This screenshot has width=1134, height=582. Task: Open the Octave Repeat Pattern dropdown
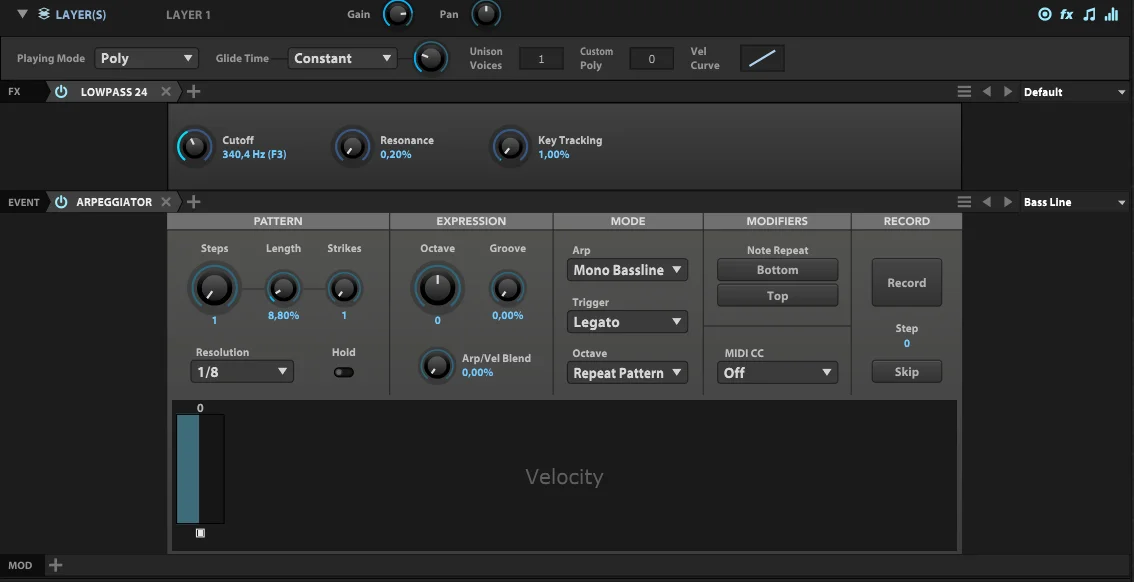click(x=627, y=373)
